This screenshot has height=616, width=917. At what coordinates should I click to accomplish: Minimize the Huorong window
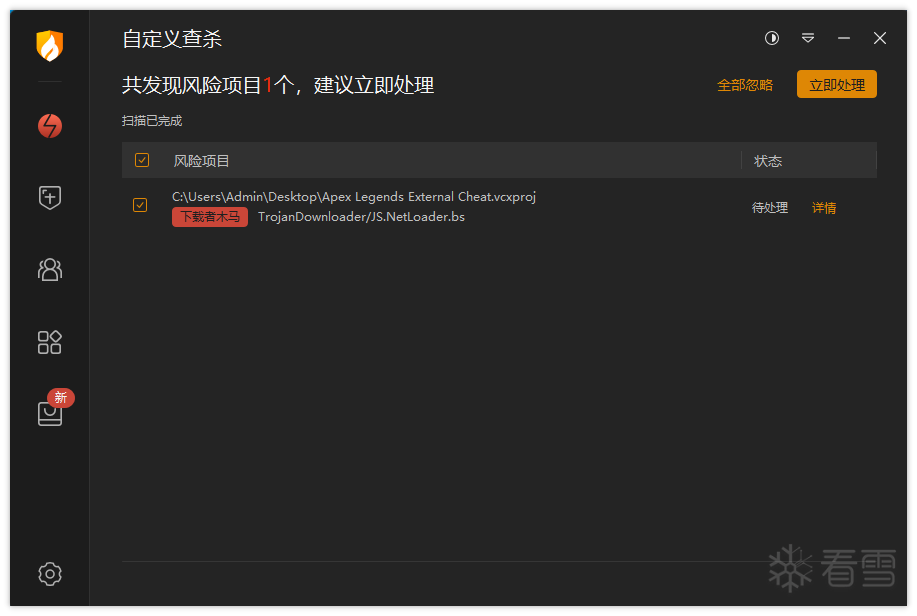[x=843, y=38]
